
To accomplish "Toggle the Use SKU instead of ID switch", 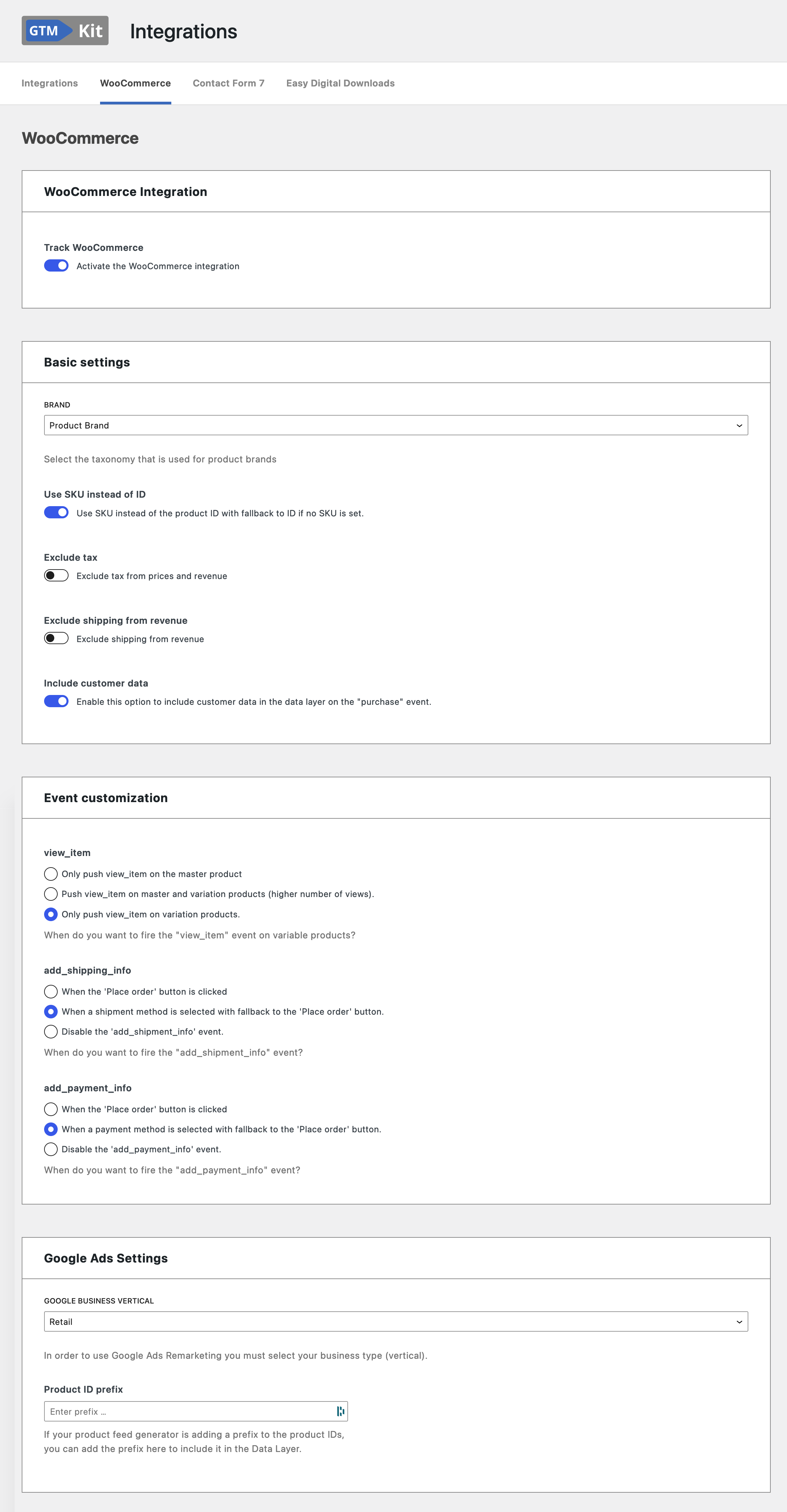I will (57, 513).
